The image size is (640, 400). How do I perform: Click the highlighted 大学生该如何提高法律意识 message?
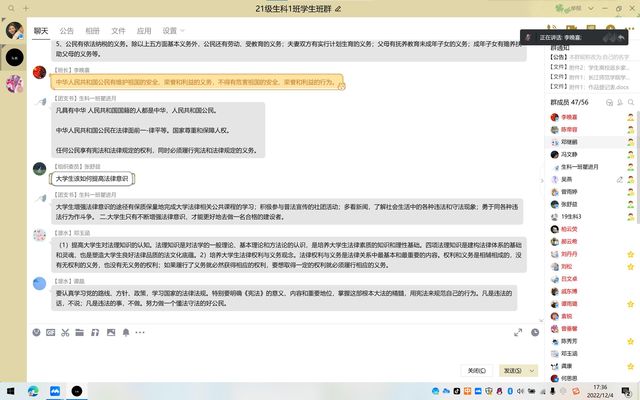point(93,178)
